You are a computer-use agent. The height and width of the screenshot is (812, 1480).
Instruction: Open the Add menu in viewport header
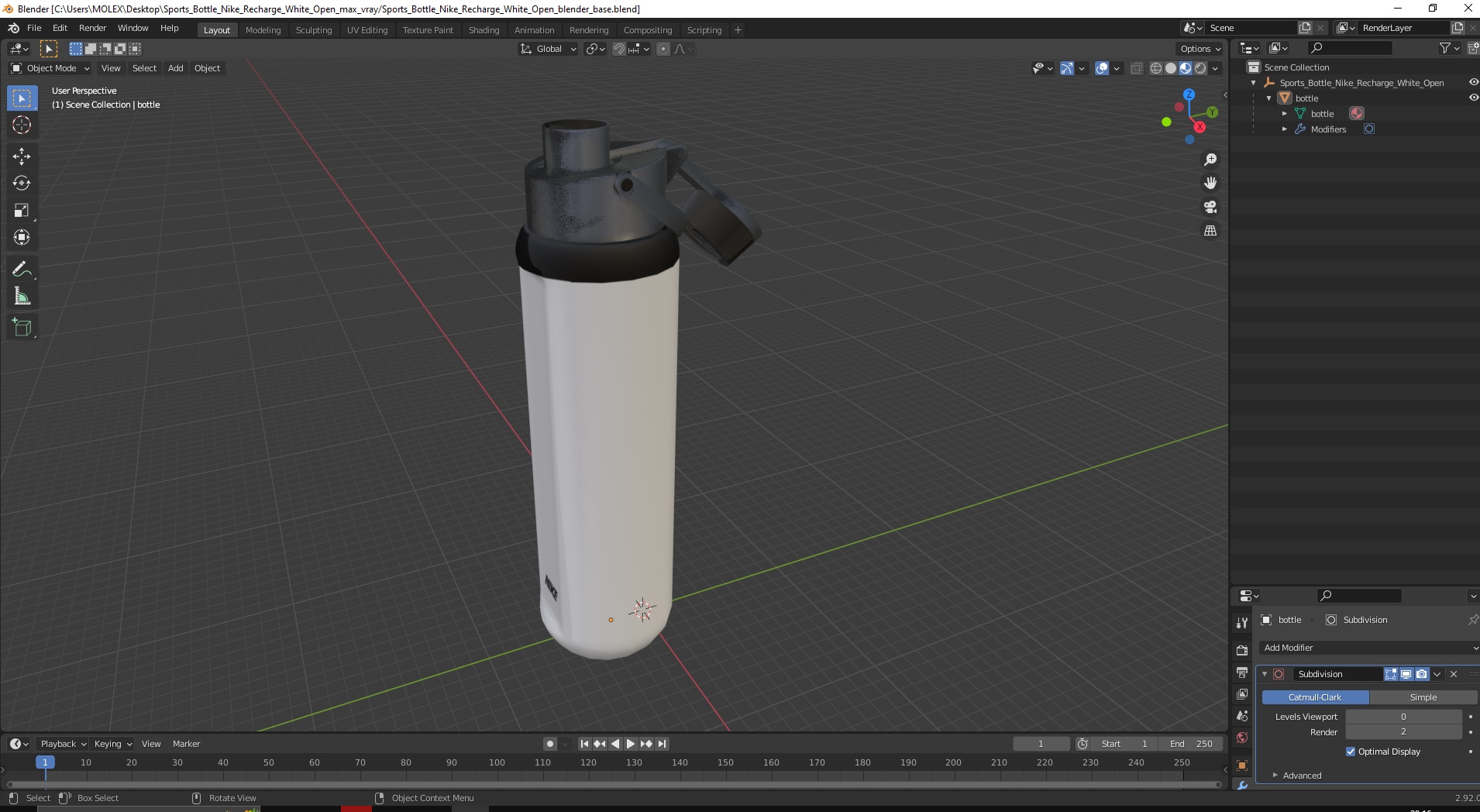click(176, 68)
